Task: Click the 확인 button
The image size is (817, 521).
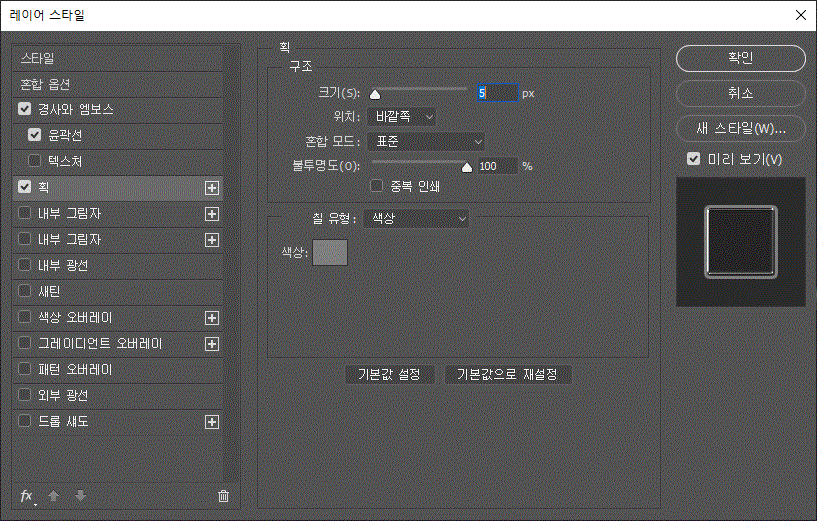Action: (740, 58)
